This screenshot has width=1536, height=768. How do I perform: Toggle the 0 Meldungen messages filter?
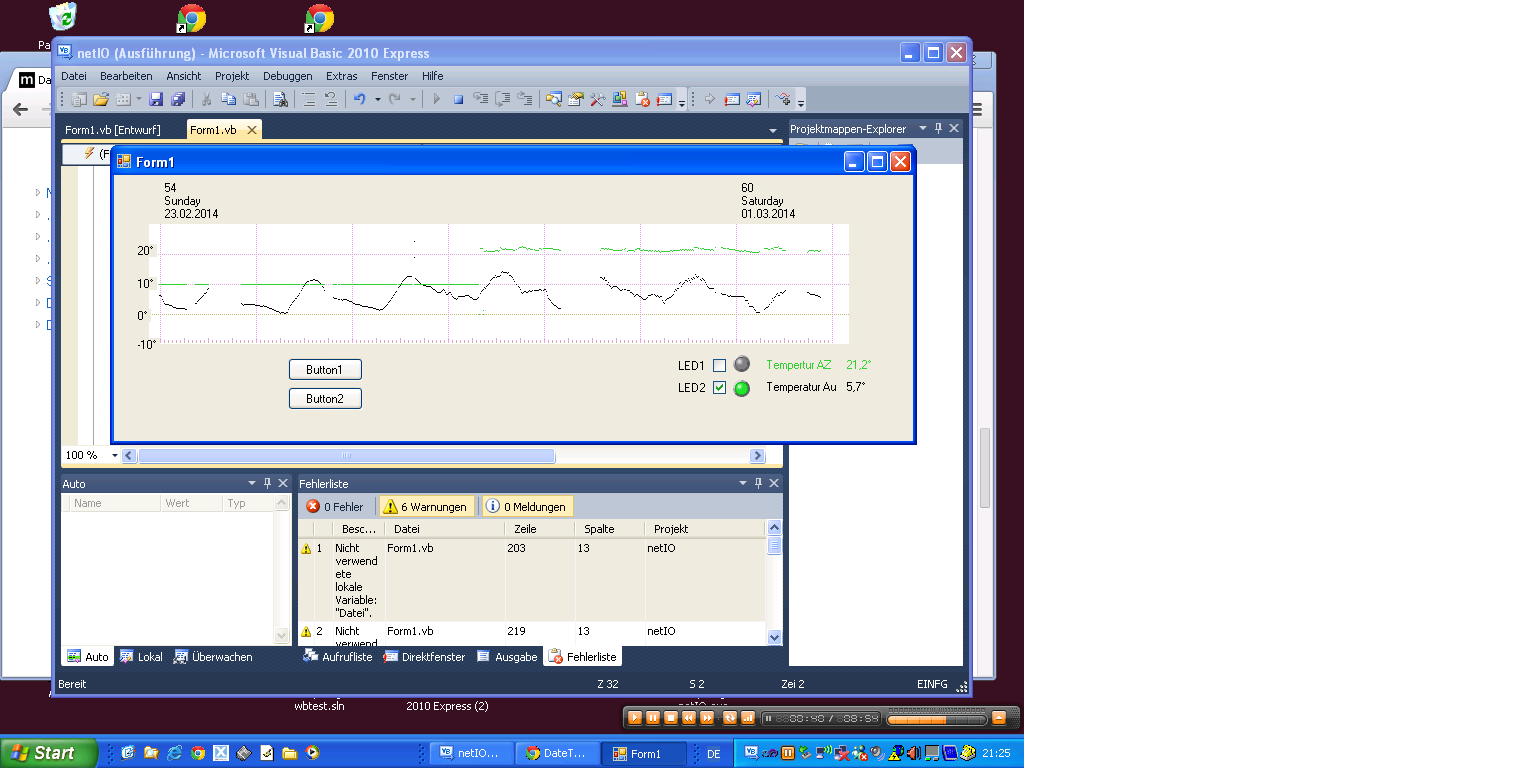[x=527, y=507]
